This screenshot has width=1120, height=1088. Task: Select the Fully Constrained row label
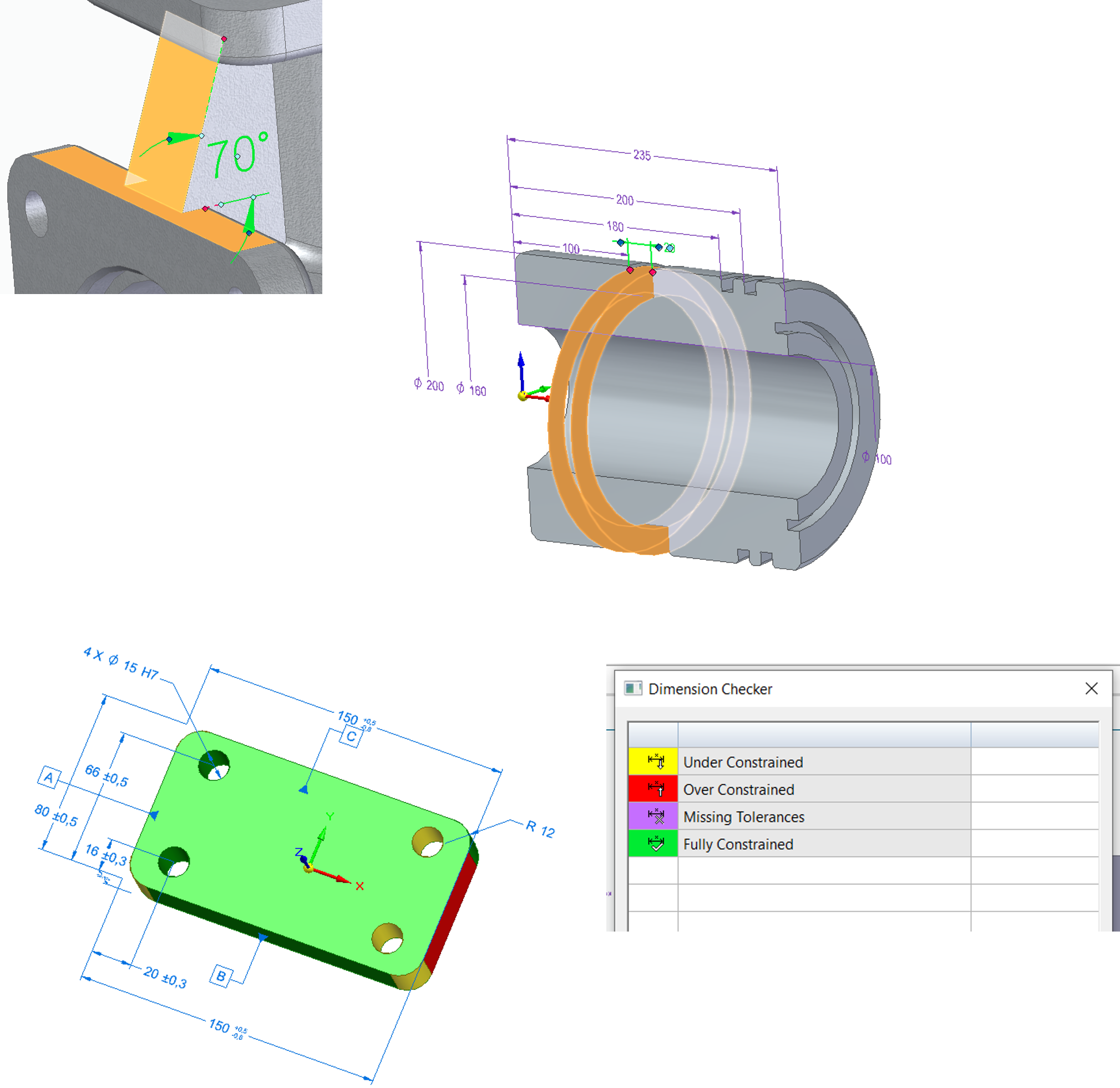[x=738, y=844]
